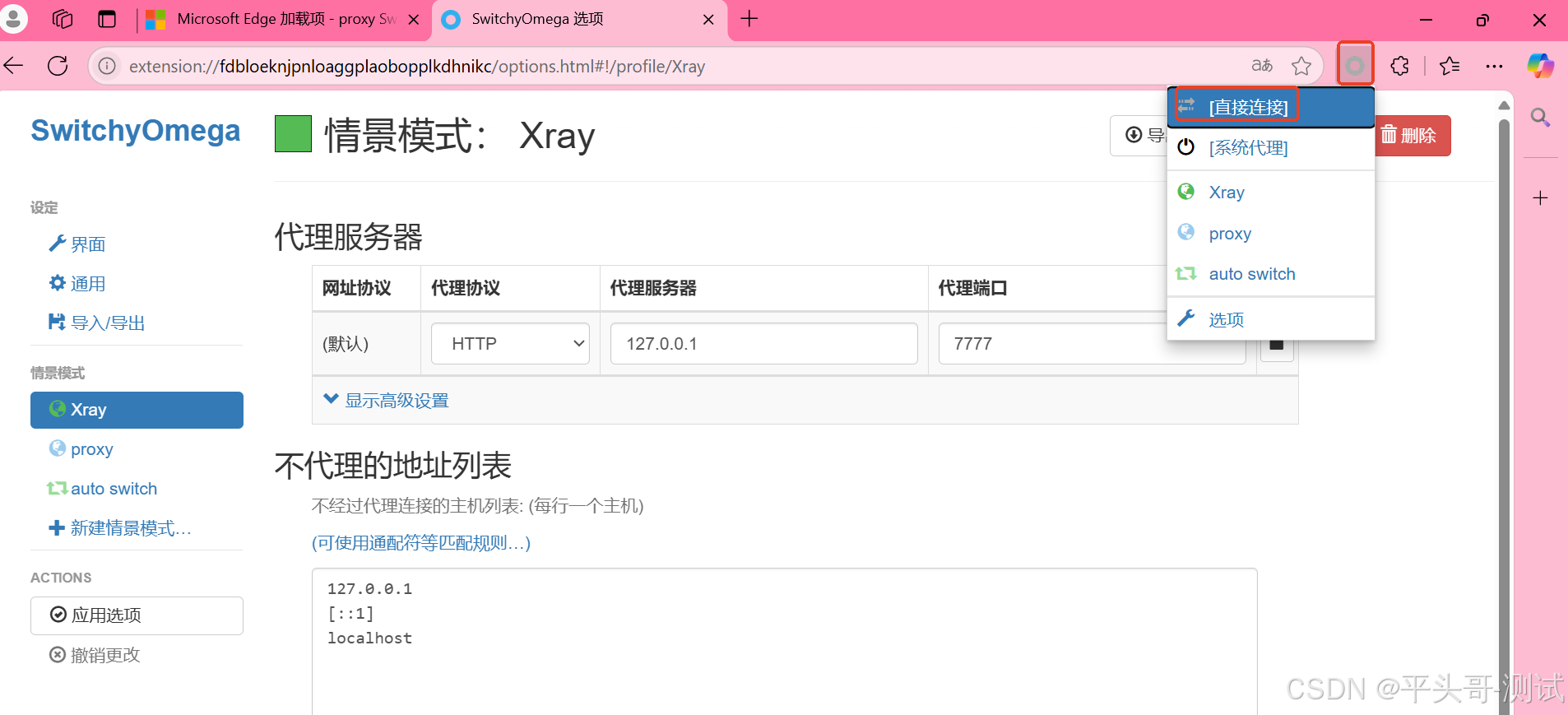Click the bypass address list textarea

784,642
